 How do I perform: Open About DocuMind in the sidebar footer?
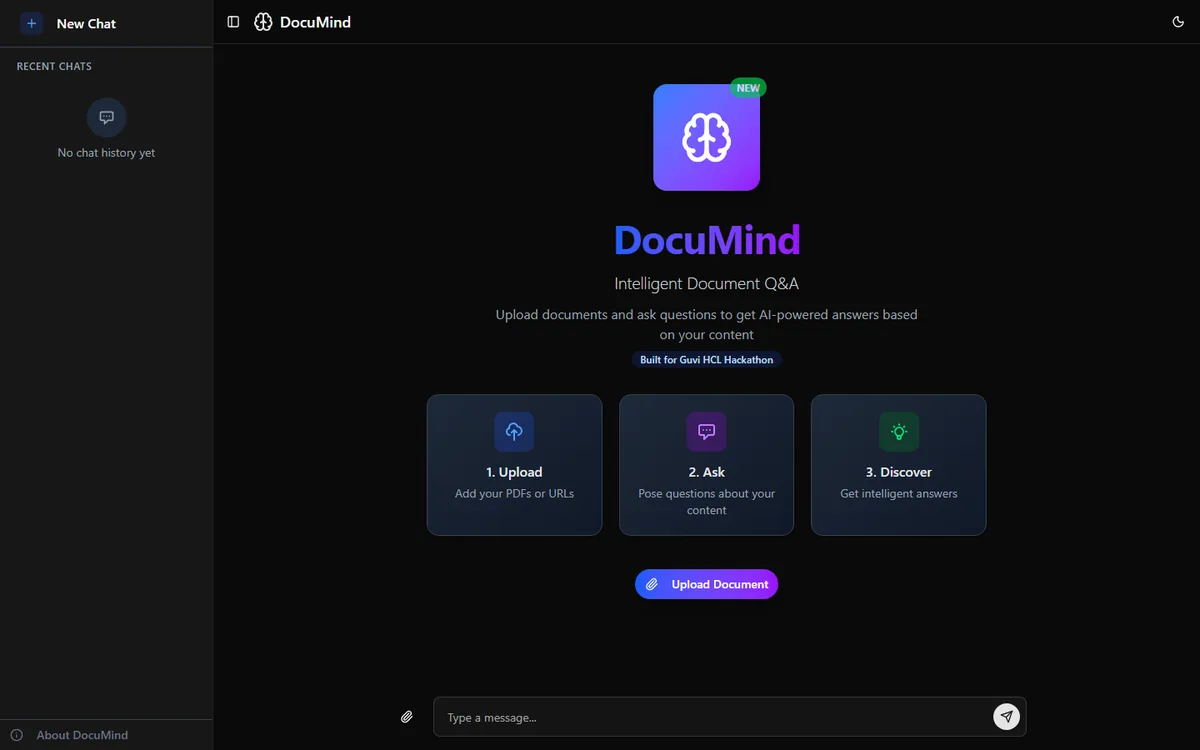pyautogui.click(x=106, y=735)
